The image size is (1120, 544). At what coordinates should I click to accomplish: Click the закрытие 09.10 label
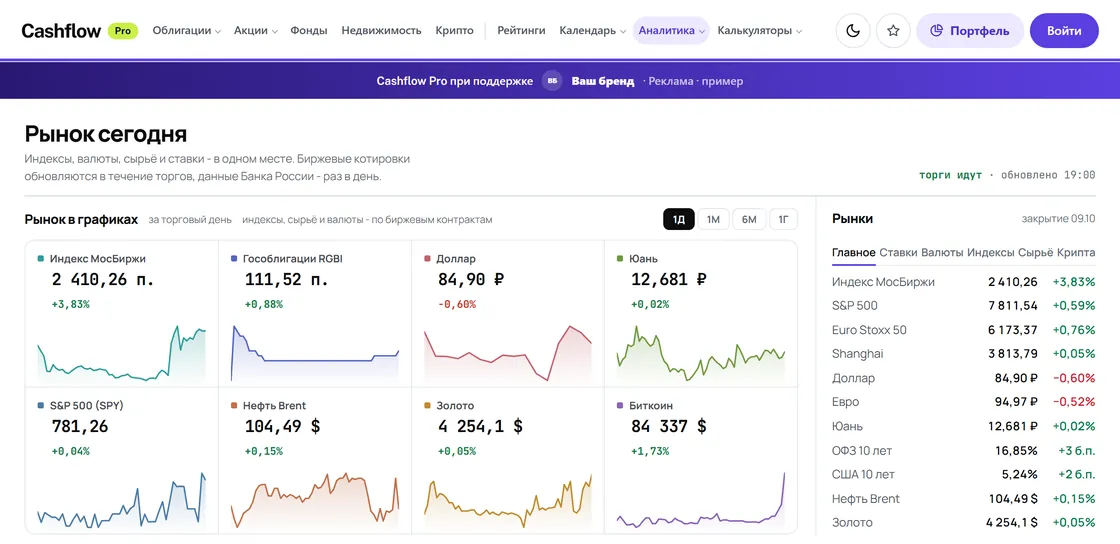[x=1059, y=219]
